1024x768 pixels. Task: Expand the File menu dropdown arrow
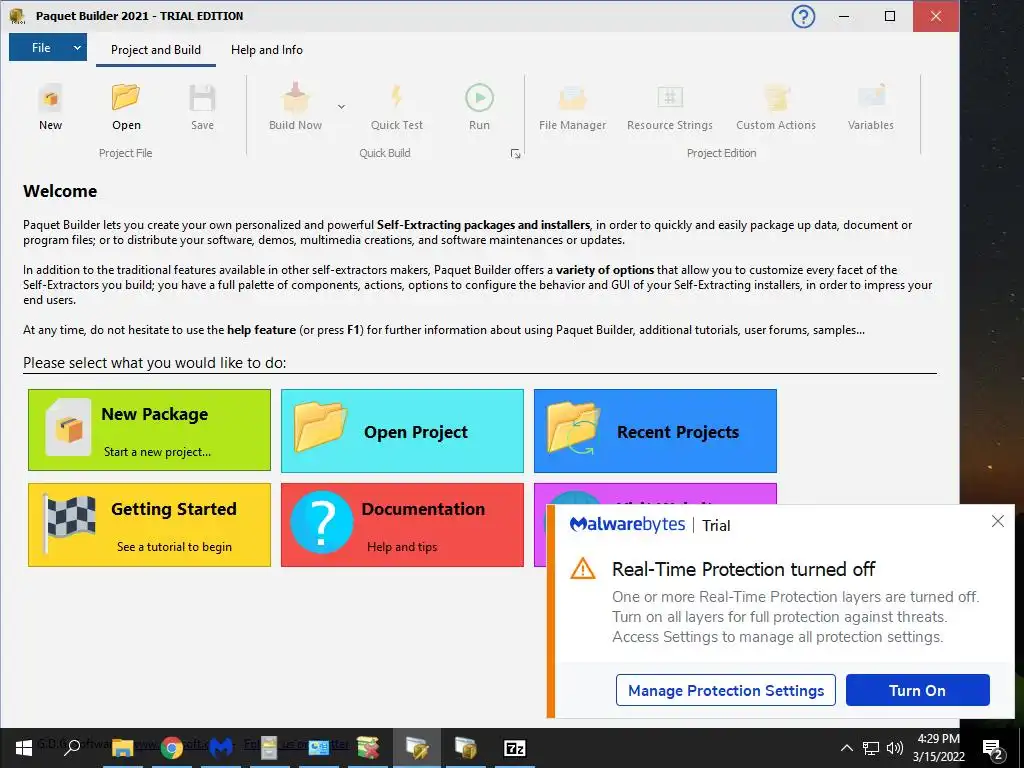[77, 48]
